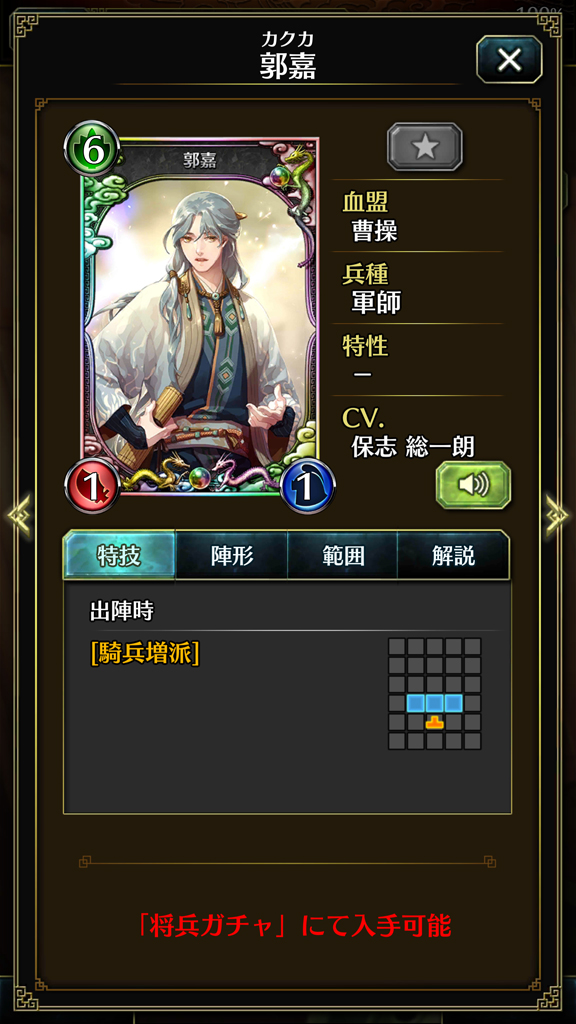Tap the red attack 1 badge

click(x=92, y=486)
